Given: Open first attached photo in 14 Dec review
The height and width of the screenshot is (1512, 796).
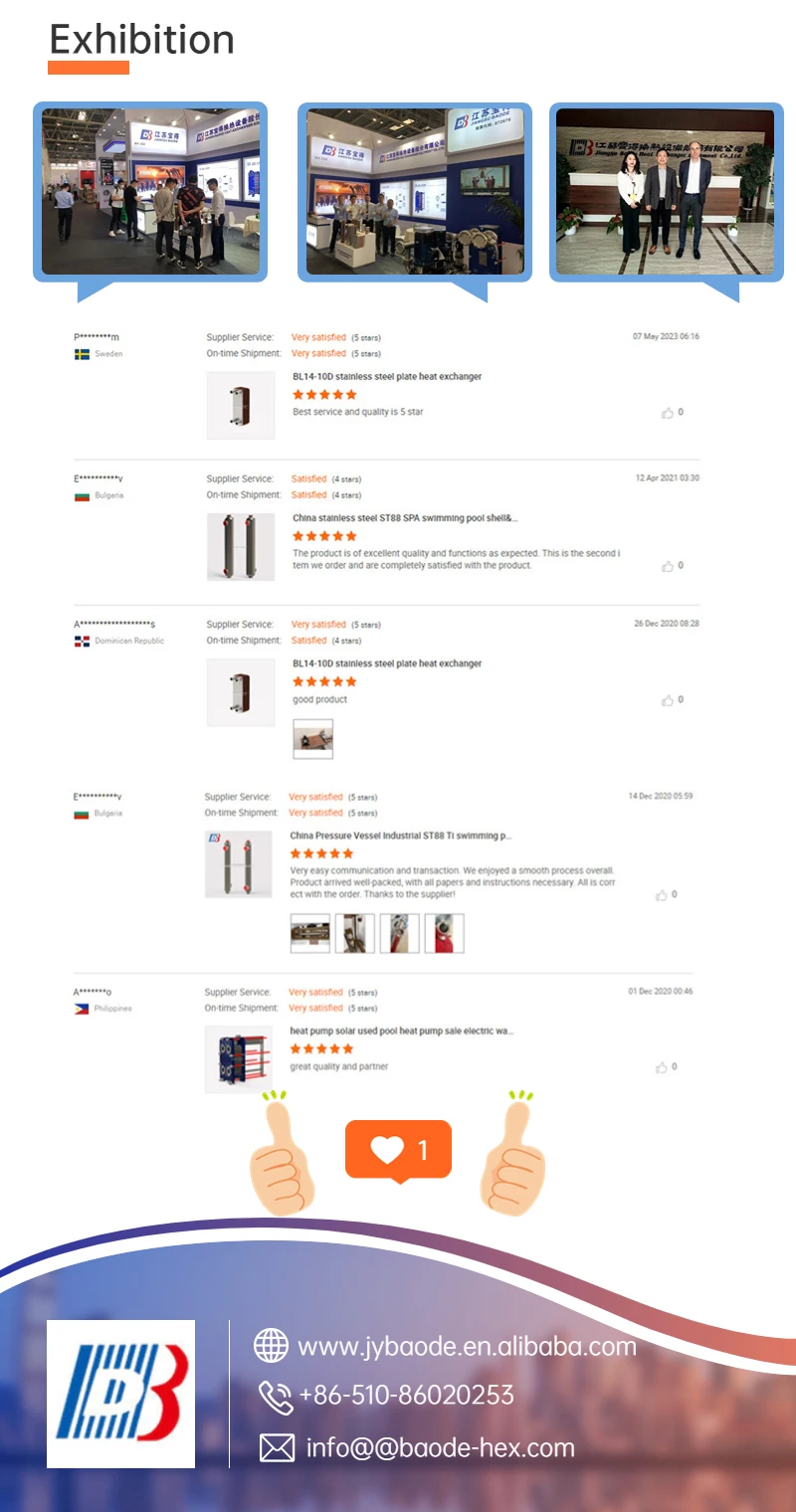Looking at the screenshot, I should [309, 934].
